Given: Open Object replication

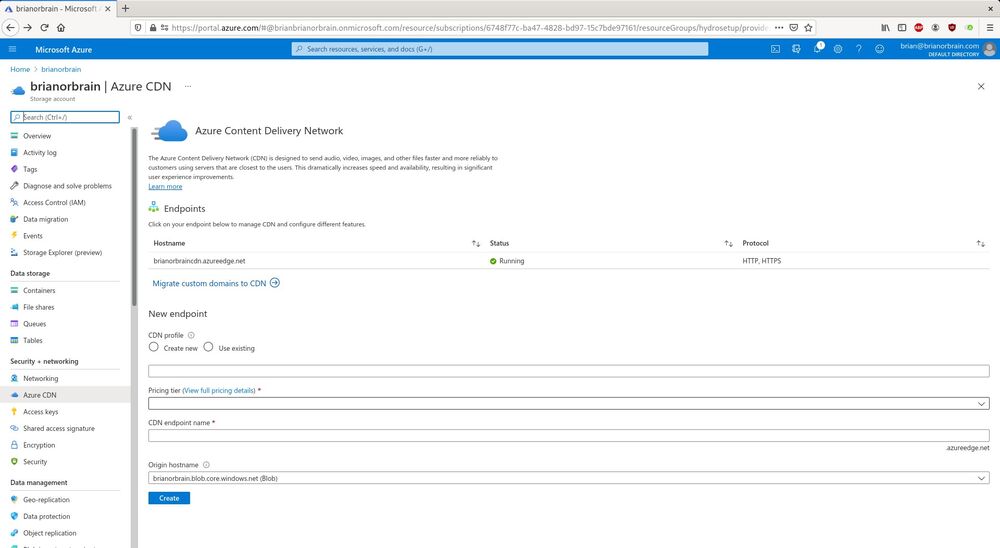Looking at the screenshot, I should pyautogui.click(x=49, y=533).
